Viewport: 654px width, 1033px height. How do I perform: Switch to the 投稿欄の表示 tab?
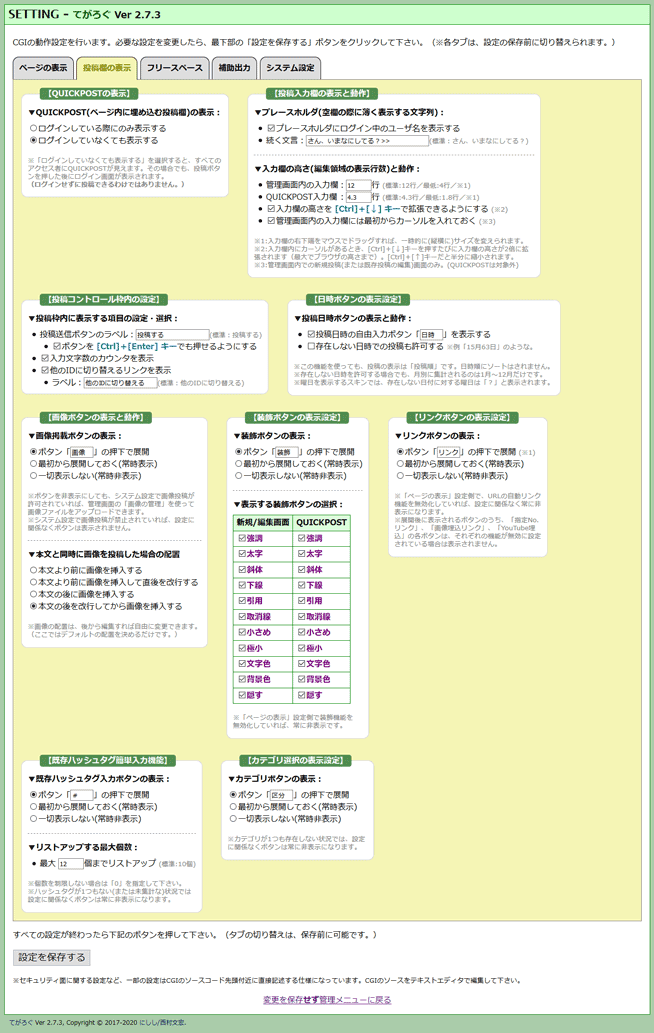[x=107, y=68]
